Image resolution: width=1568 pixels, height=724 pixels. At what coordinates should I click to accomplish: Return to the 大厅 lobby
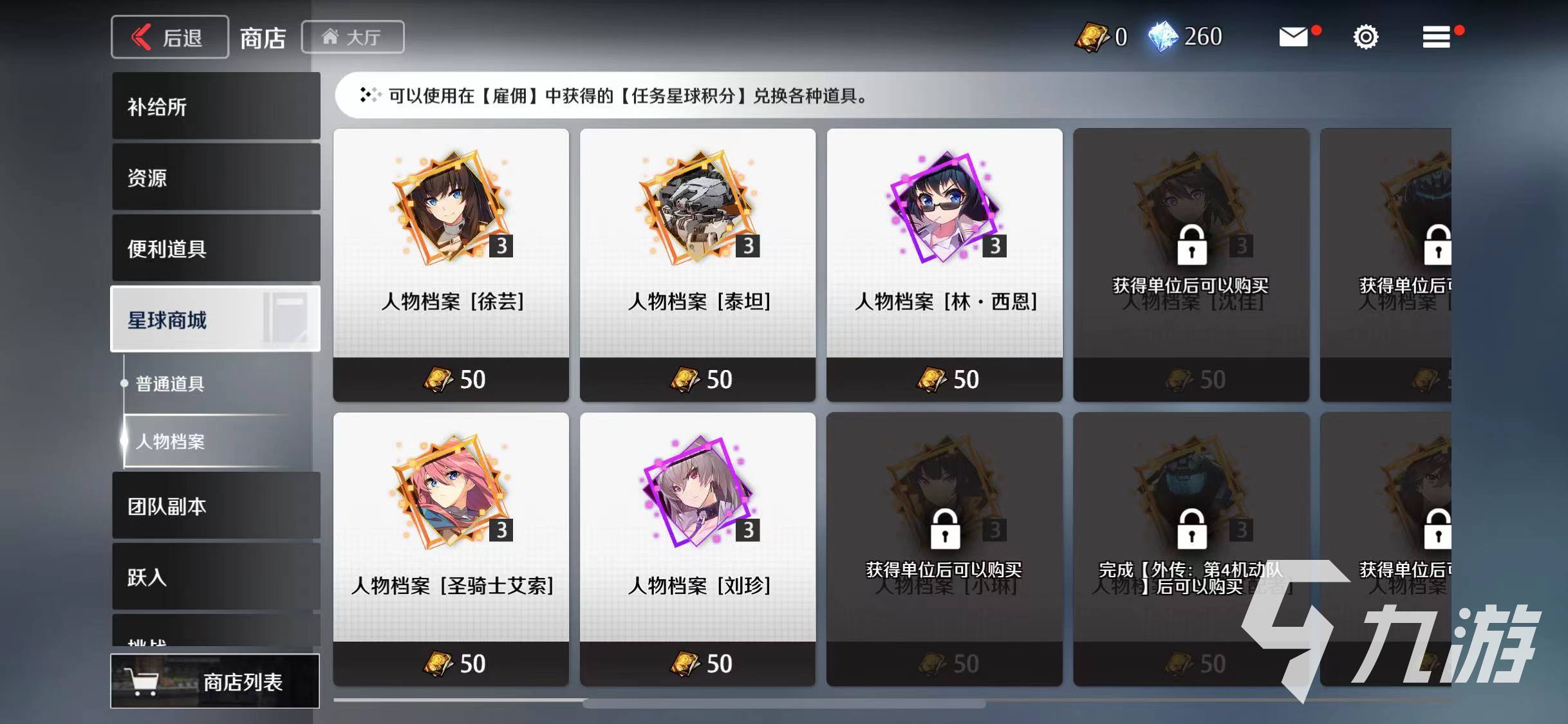click(353, 37)
